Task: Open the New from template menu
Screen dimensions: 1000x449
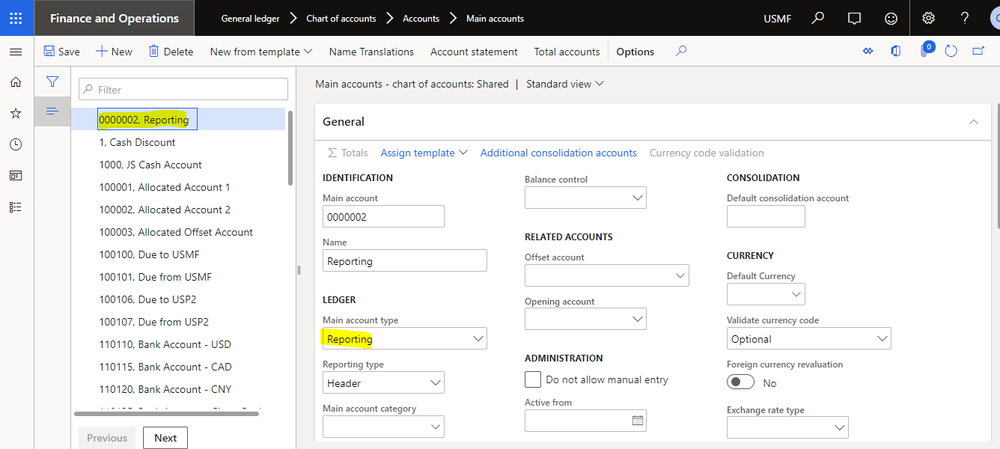Action: 261,52
